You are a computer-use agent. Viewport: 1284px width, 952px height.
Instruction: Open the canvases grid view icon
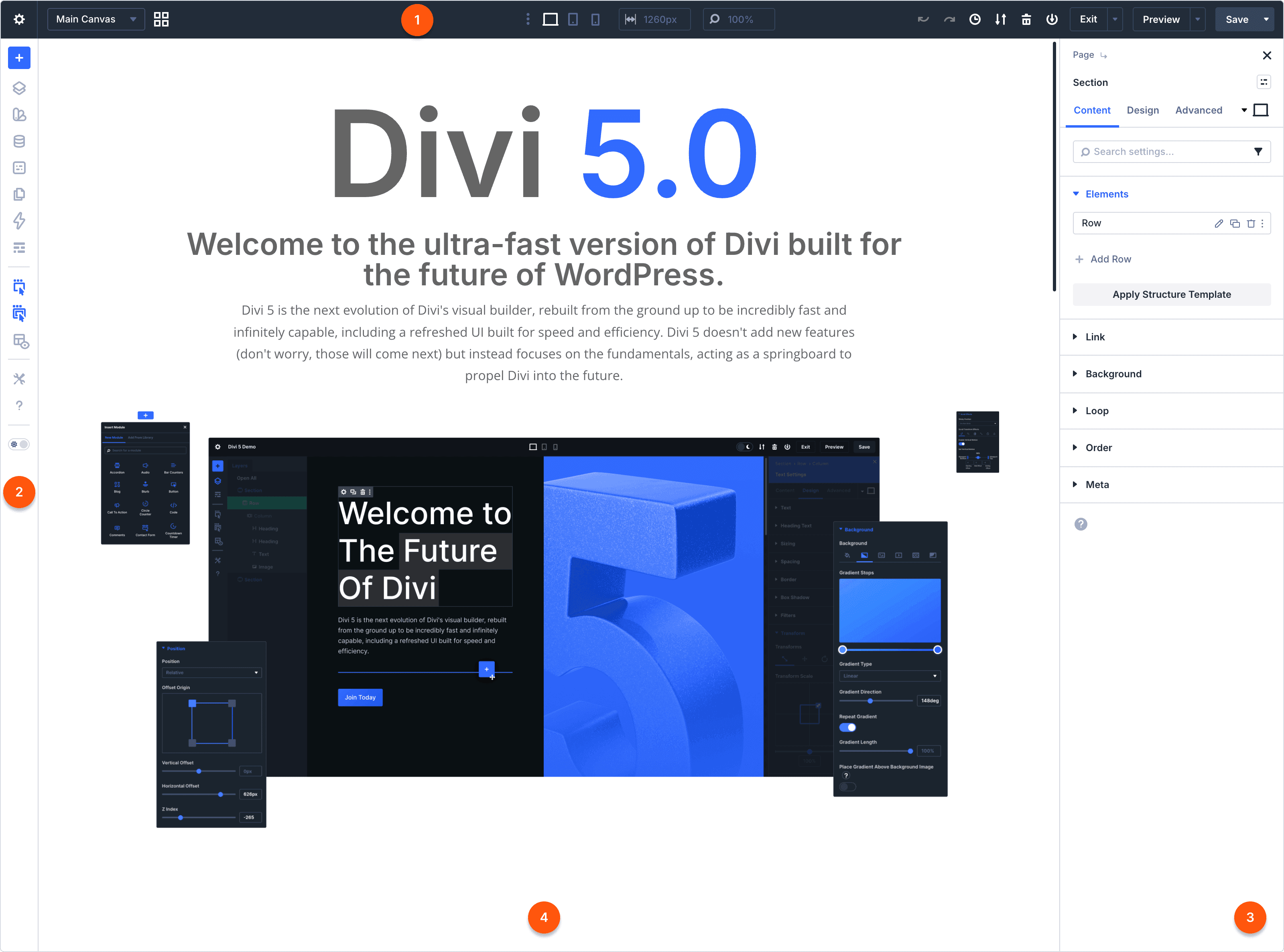click(x=161, y=20)
